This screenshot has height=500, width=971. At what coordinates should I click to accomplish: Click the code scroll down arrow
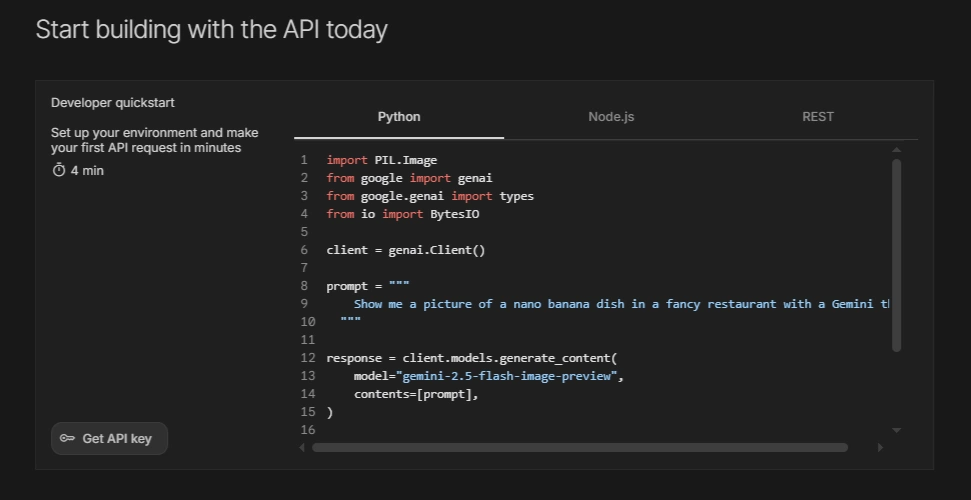pyautogui.click(x=896, y=430)
